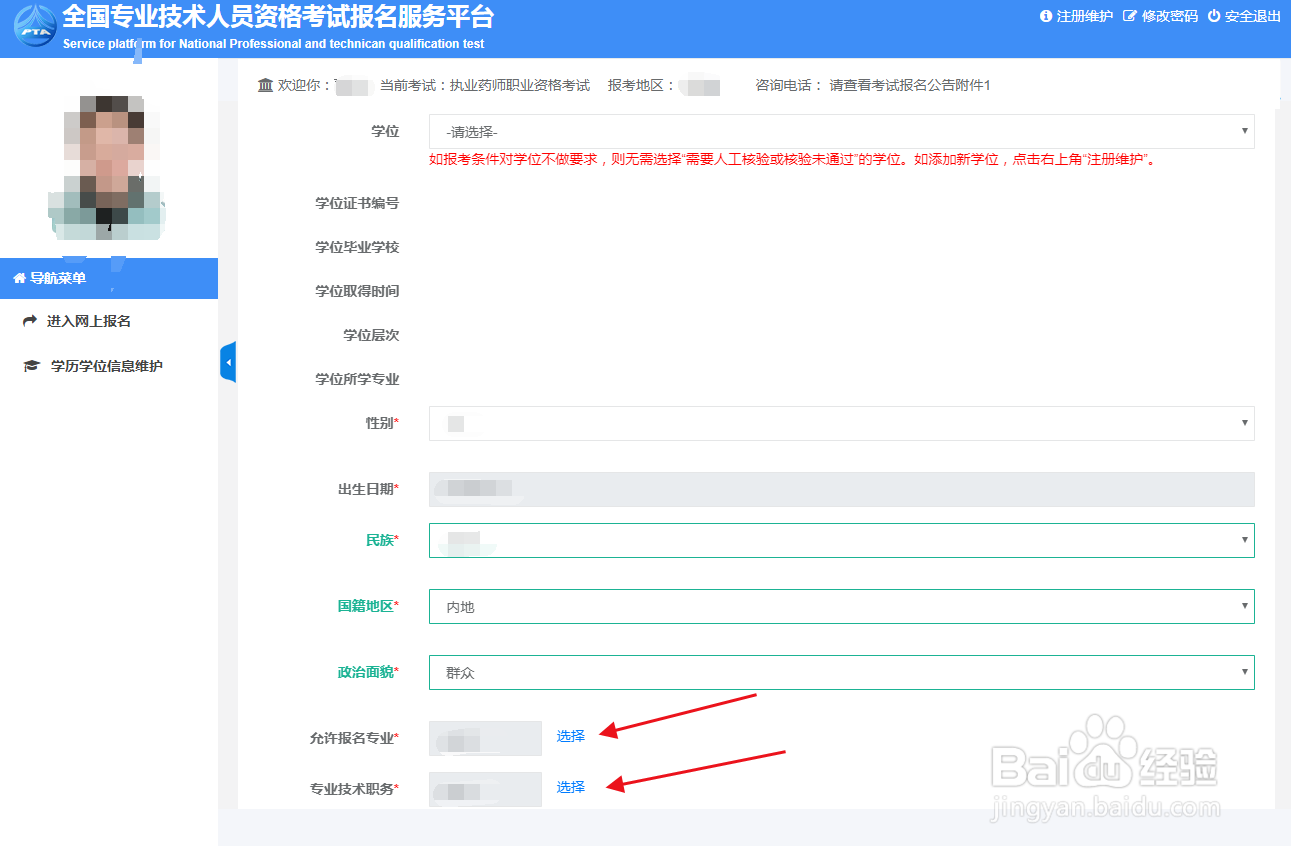The image size is (1291, 852).
Task: Click the power icon beside 安全退出
Action: pos(1213,16)
